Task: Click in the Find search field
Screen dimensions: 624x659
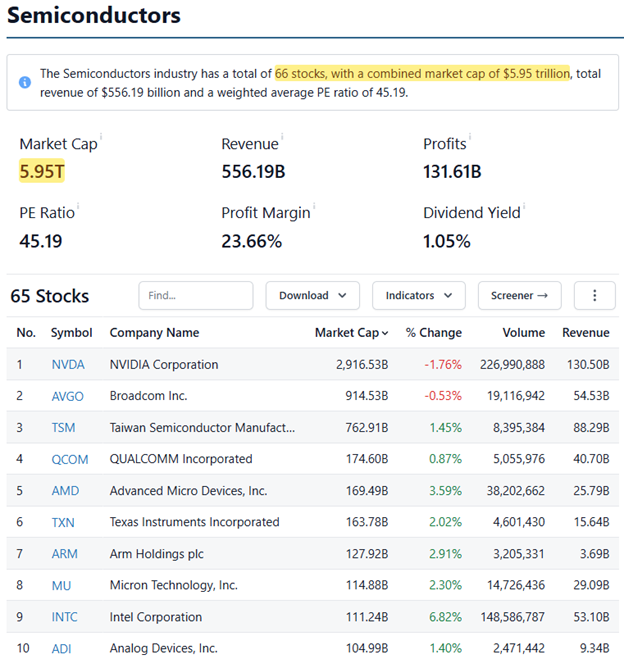Action: pyautogui.click(x=196, y=295)
